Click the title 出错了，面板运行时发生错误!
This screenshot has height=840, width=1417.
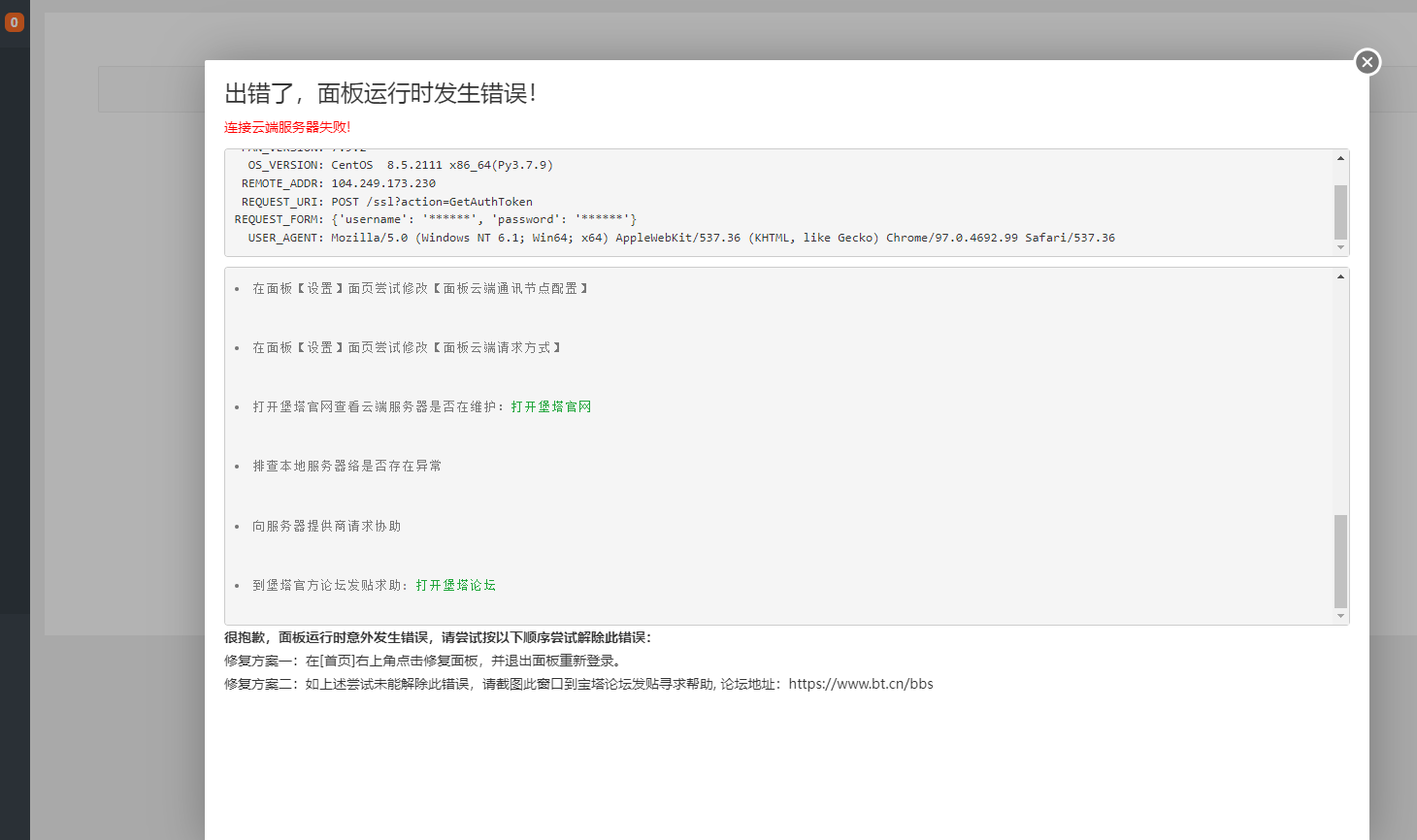coord(380,93)
